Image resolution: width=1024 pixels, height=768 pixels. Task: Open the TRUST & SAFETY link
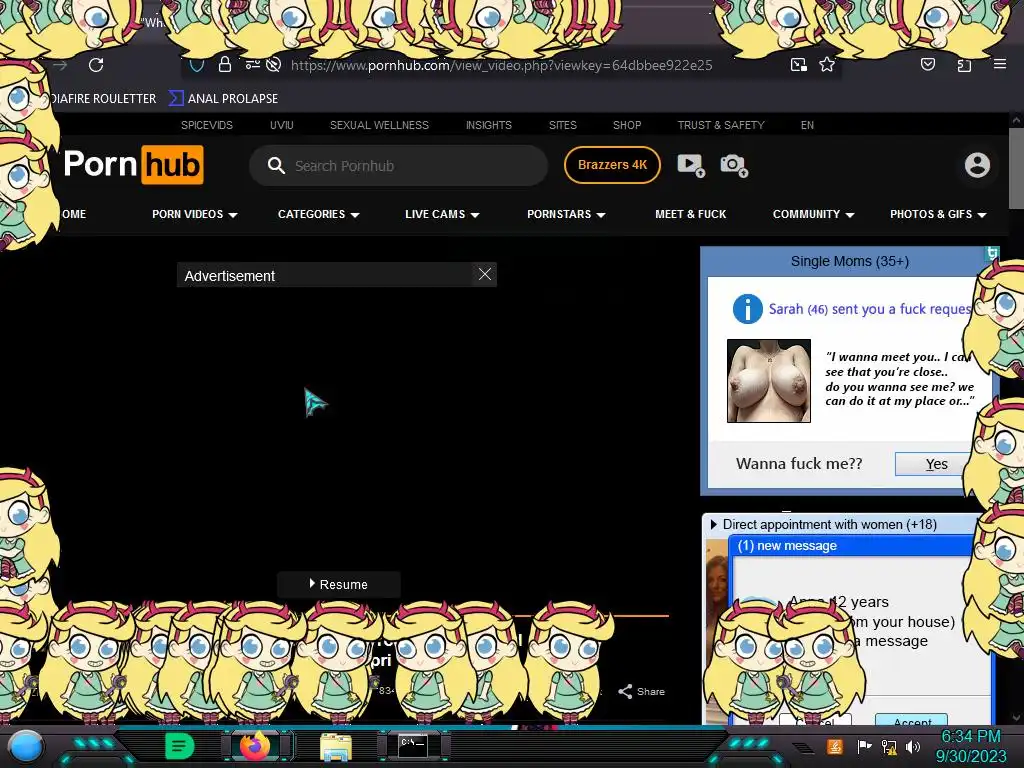(720, 125)
